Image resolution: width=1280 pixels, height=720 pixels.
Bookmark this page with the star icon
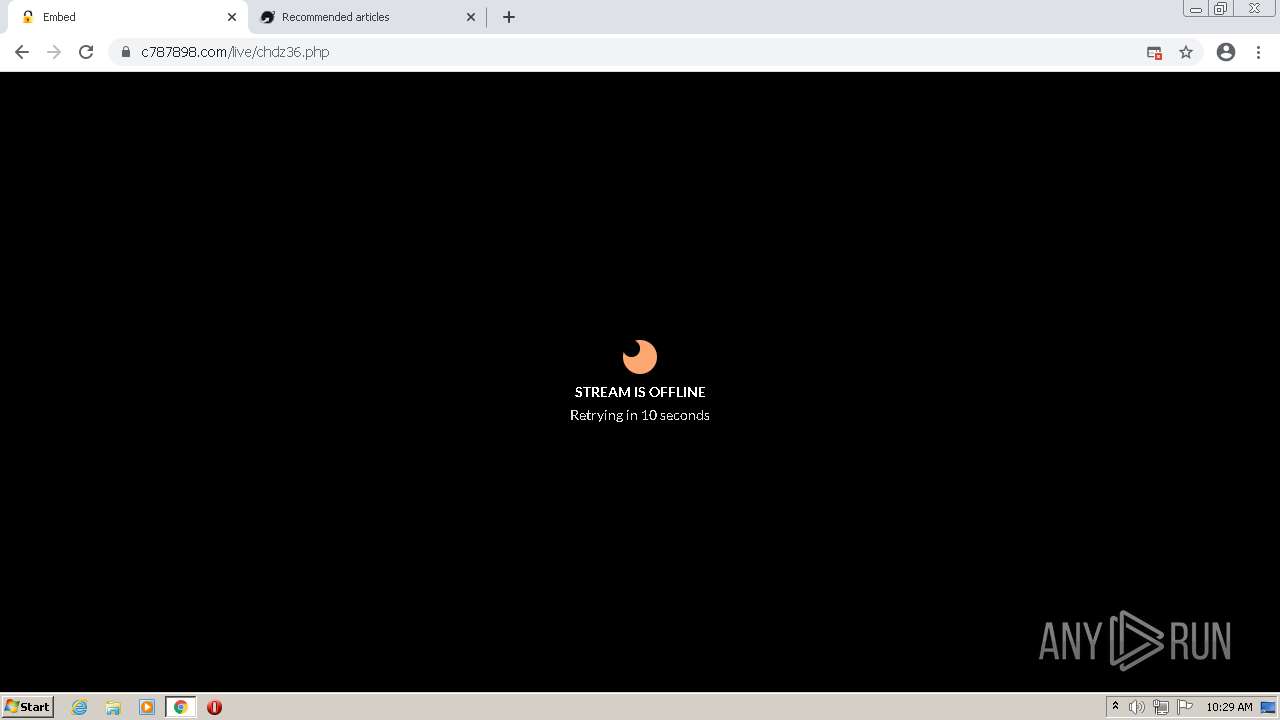click(x=1186, y=52)
